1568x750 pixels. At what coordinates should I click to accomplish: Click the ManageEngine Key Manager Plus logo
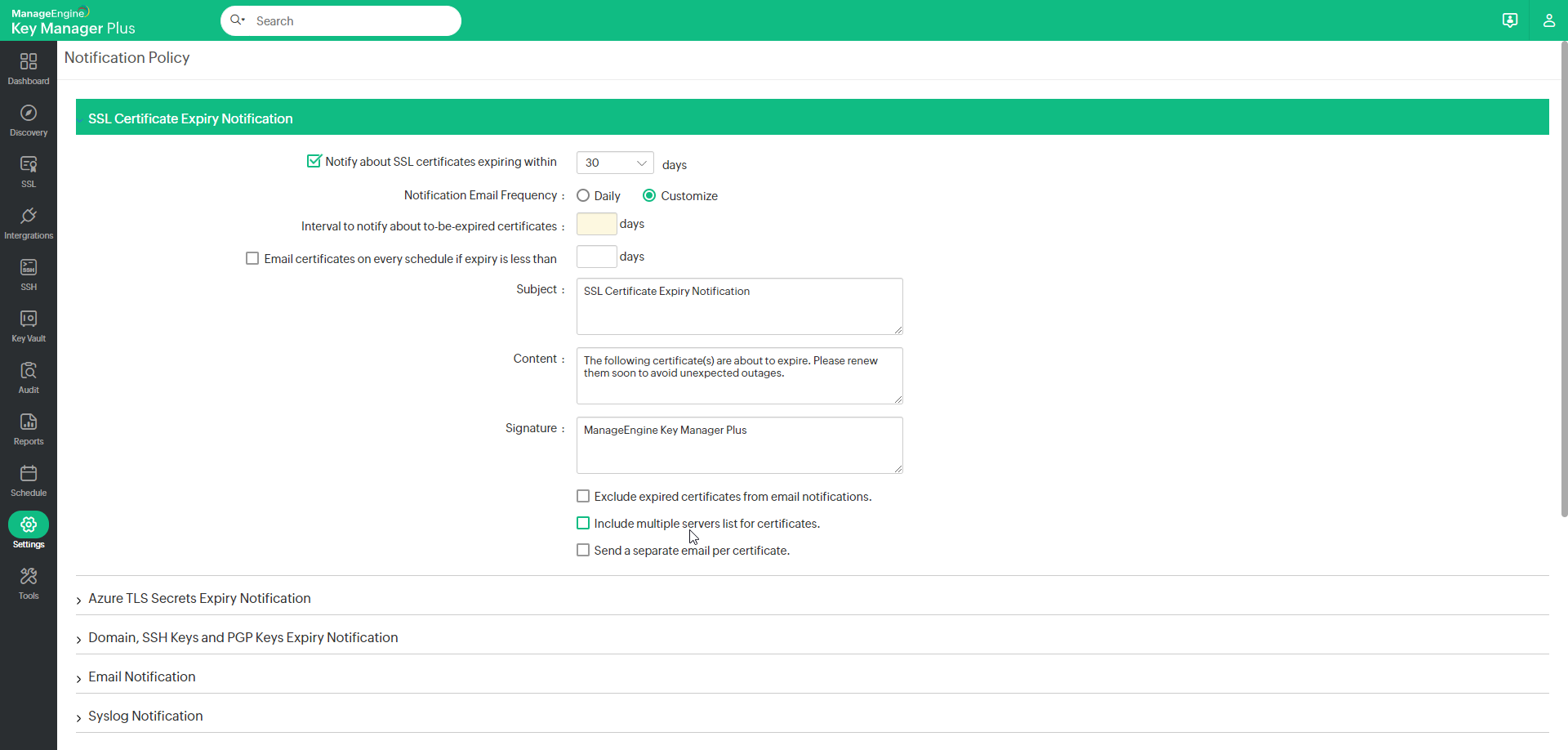point(73,21)
